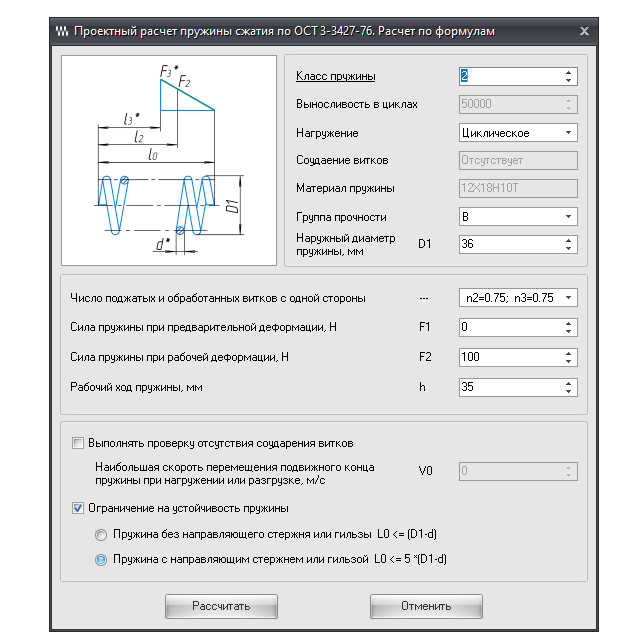Click the Группа прочности label text

point(341,217)
